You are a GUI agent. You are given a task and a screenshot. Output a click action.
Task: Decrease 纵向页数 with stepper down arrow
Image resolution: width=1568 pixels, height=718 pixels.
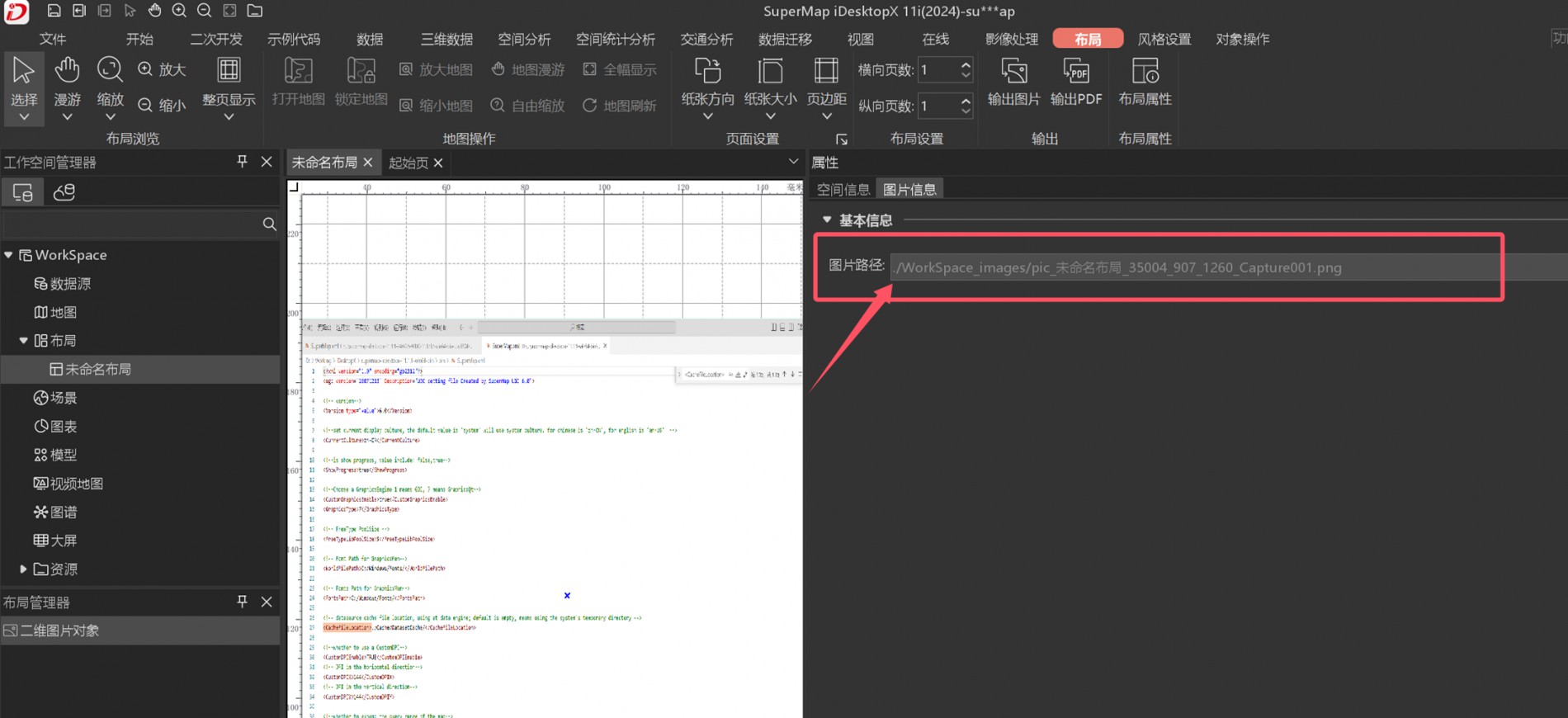[x=966, y=111]
